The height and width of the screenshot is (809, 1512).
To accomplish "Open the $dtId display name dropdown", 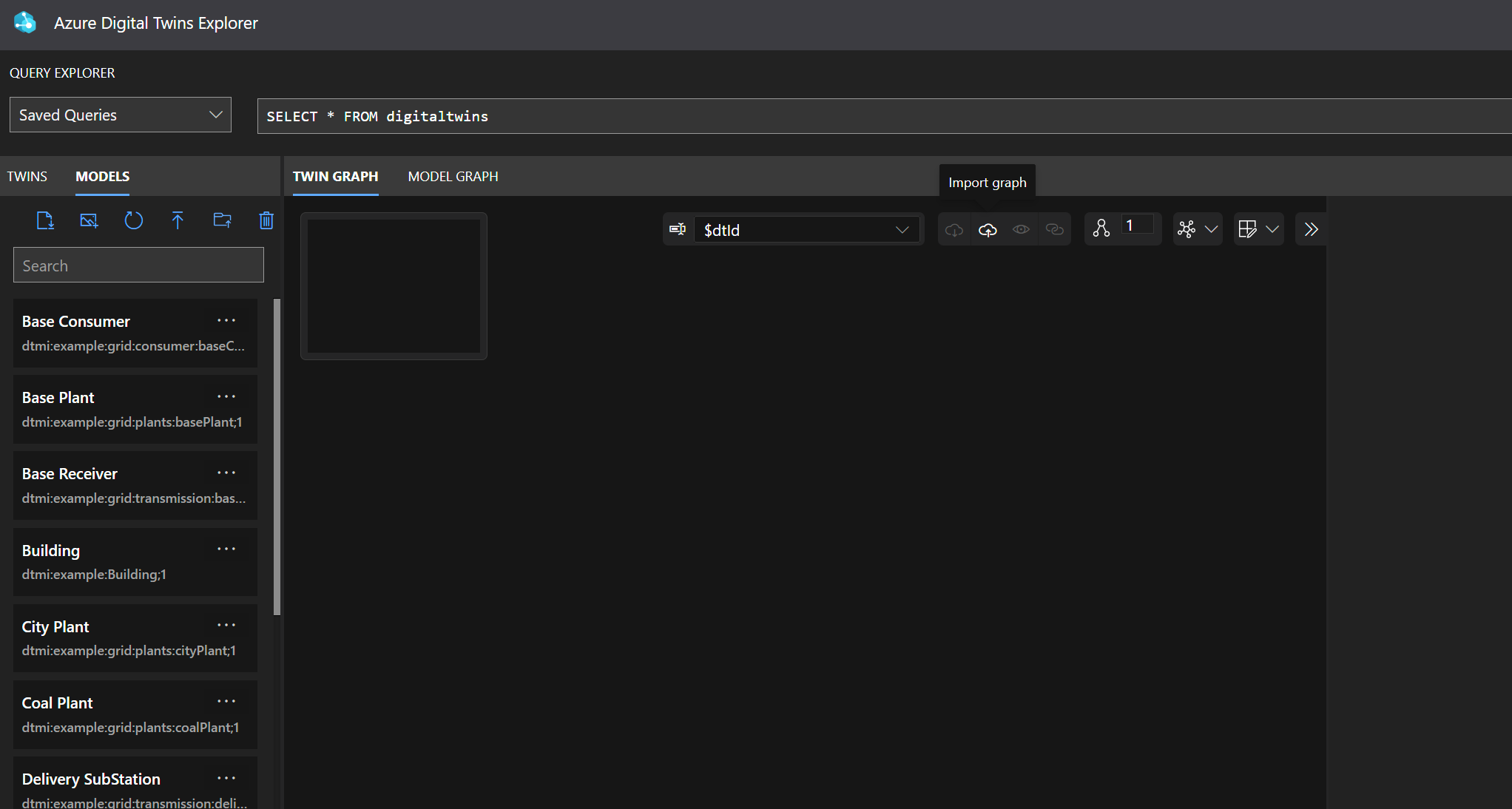I will tap(806, 230).
